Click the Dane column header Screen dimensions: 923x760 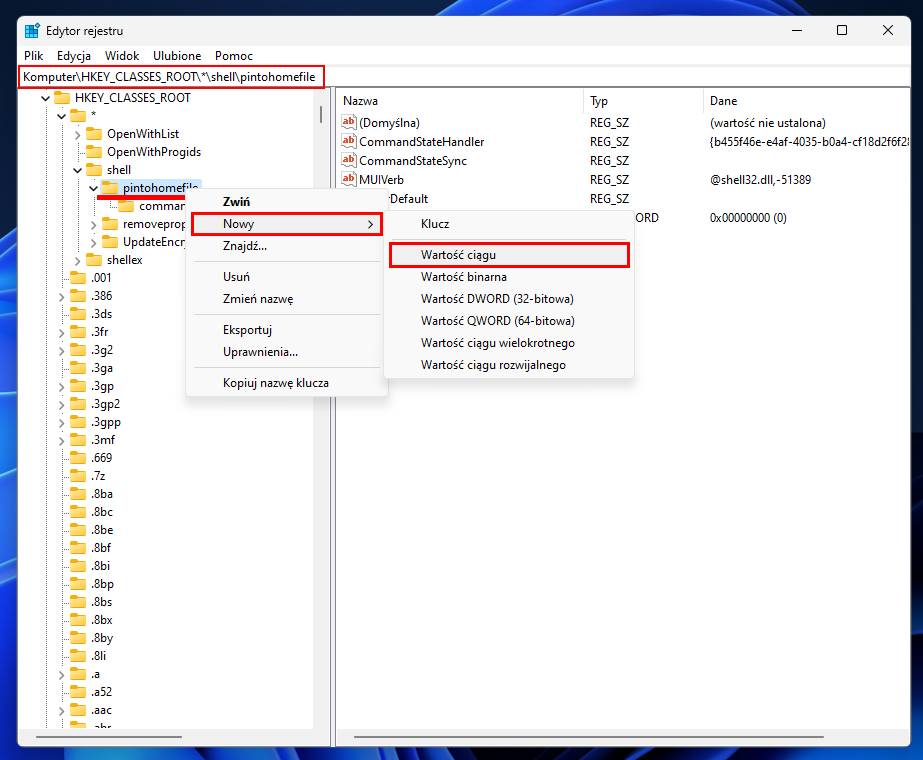[806, 101]
